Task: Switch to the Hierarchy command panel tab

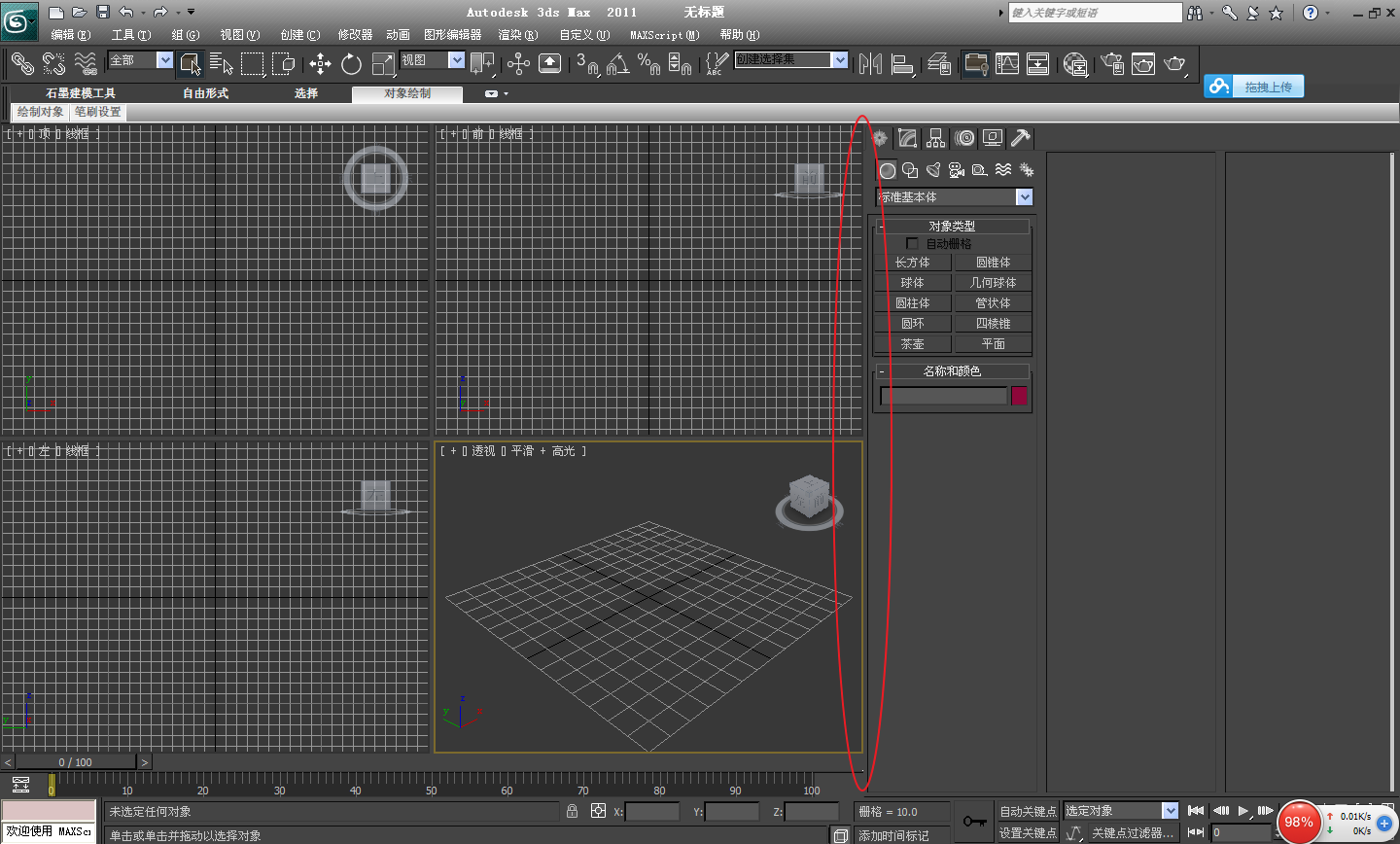Action: click(x=935, y=138)
